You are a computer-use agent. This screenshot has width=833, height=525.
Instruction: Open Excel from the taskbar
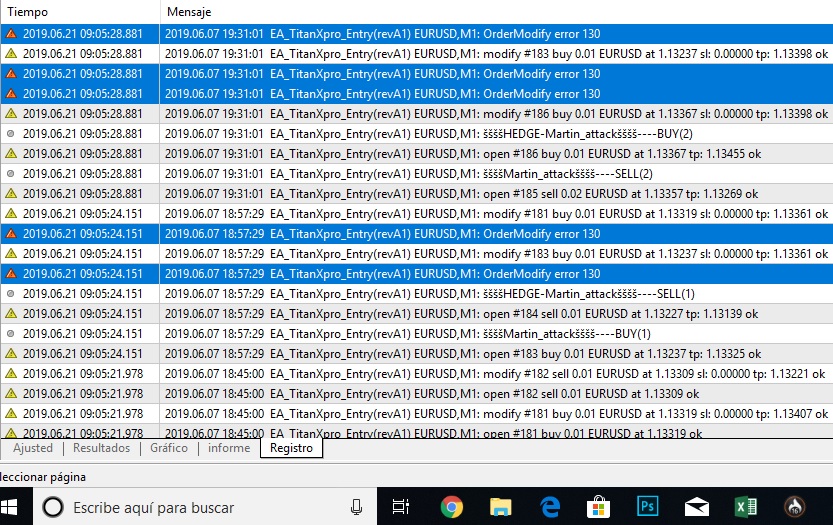coord(745,507)
